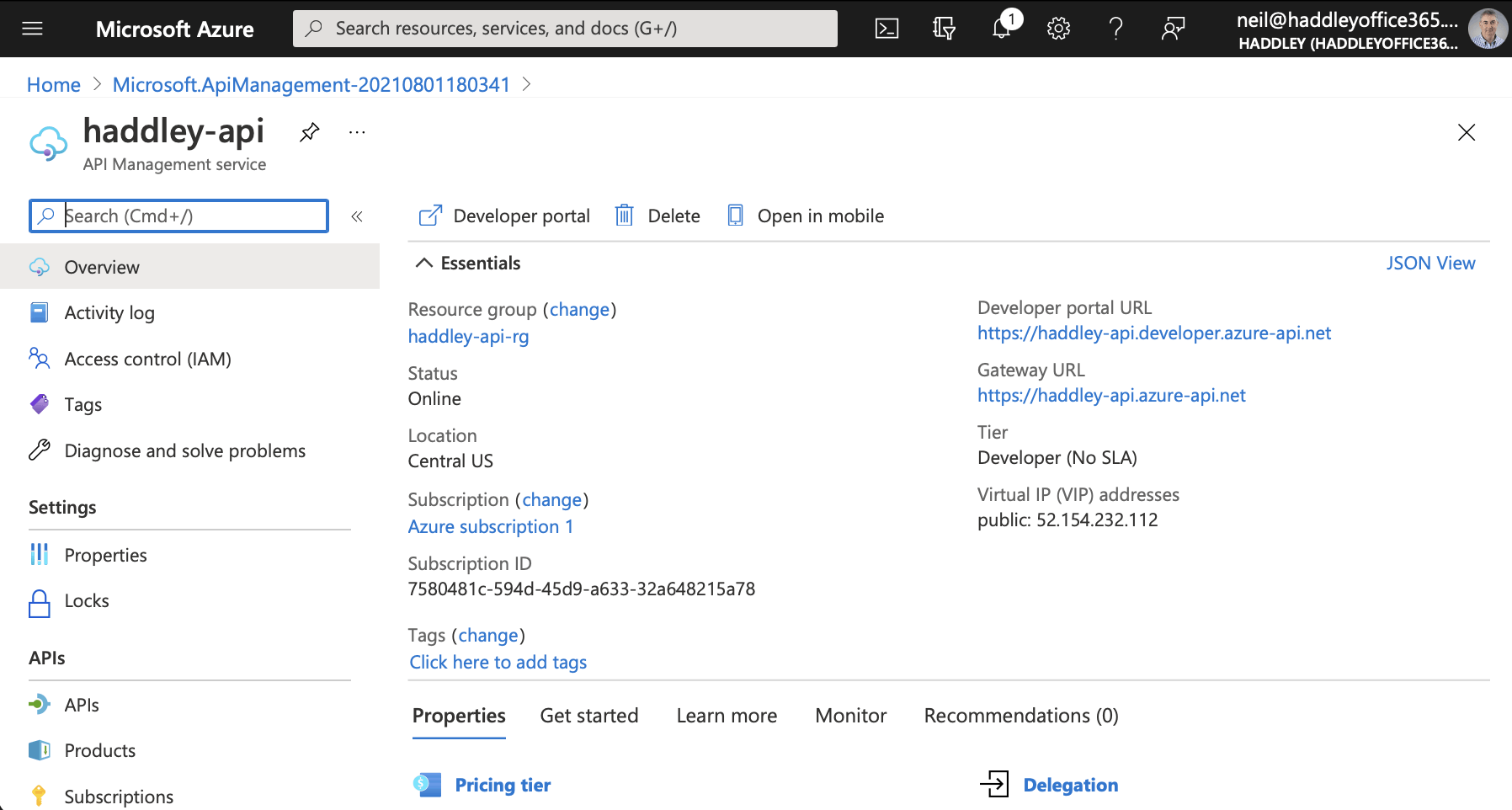The width and height of the screenshot is (1512, 810).
Task: Open the Cloud Shell terminal icon
Action: click(x=886, y=29)
